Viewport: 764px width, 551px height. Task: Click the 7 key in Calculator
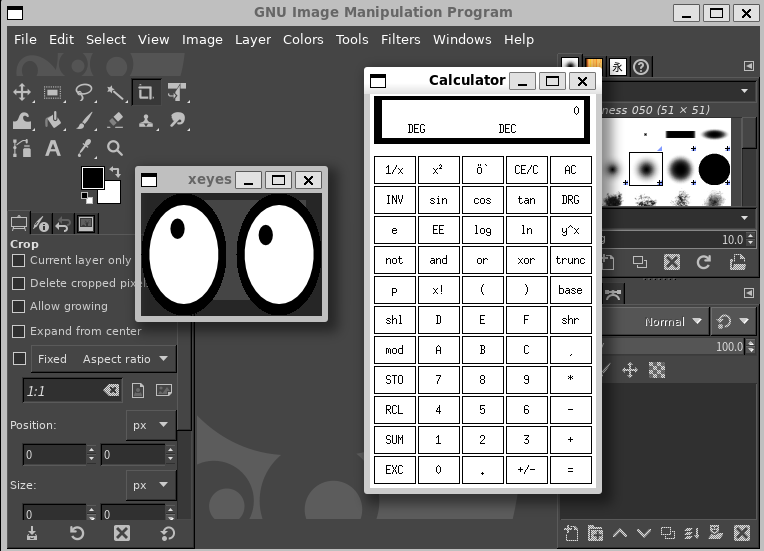[x=439, y=380]
